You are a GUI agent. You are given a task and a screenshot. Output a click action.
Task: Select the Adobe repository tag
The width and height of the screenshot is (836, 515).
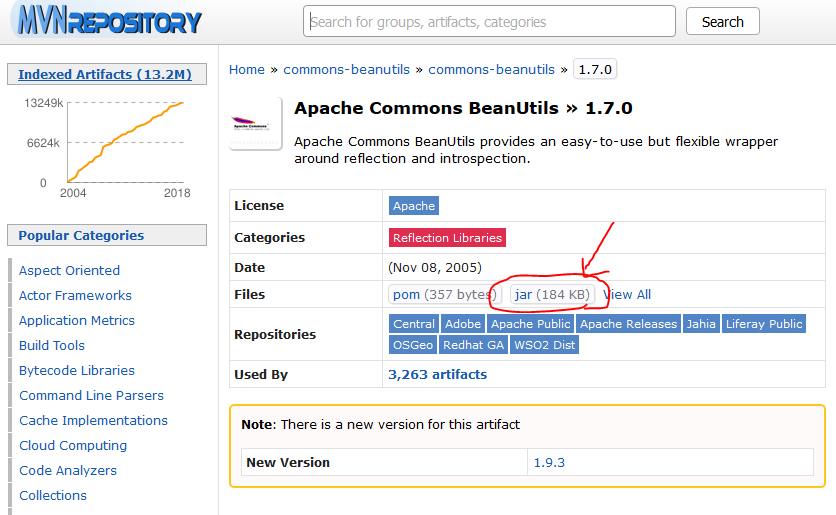tap(463, 324)
